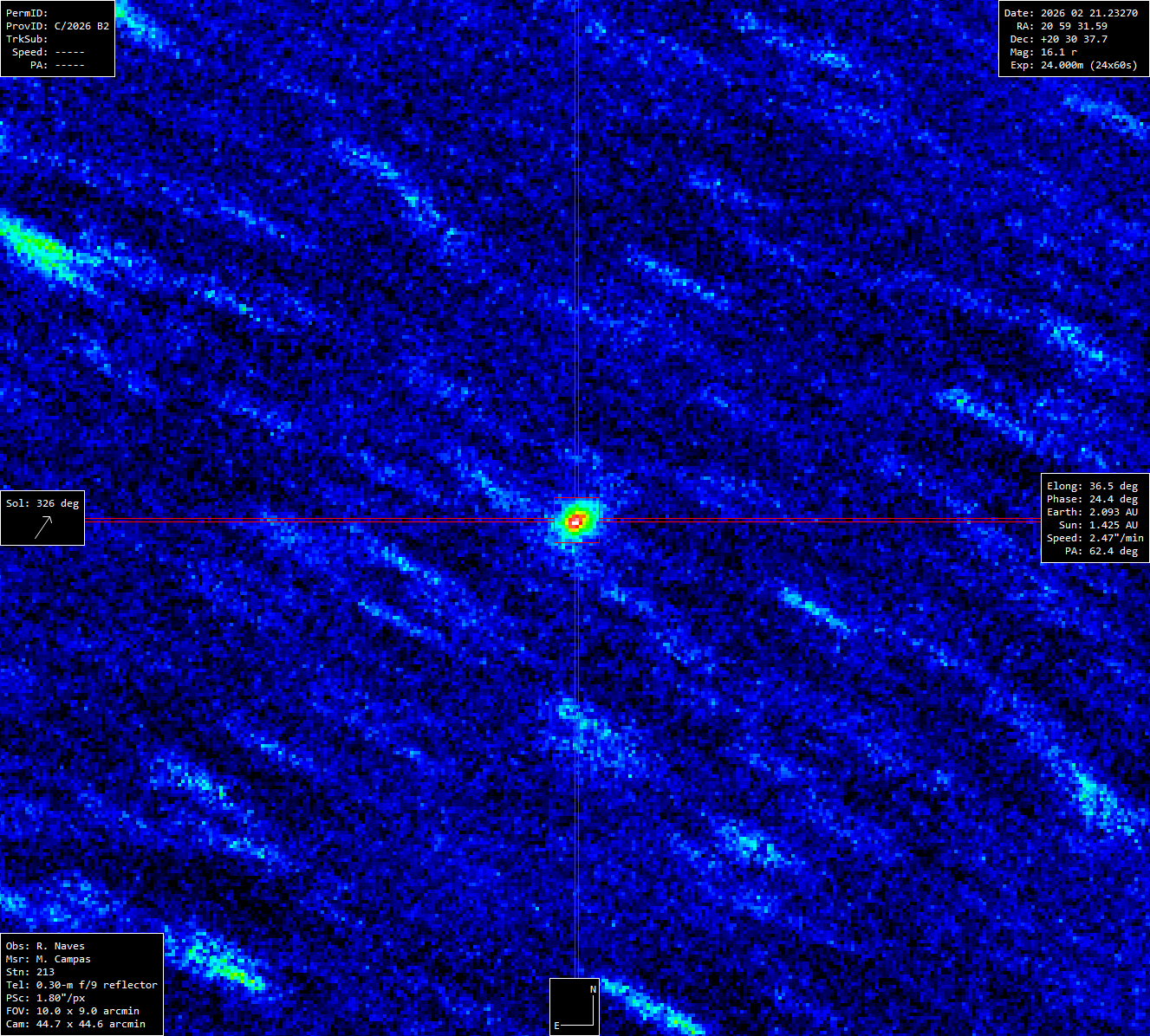The image size is (1150, 1036).
Task: Click the comet's red core at the crosshair center
Action: [x=576, y=521]
